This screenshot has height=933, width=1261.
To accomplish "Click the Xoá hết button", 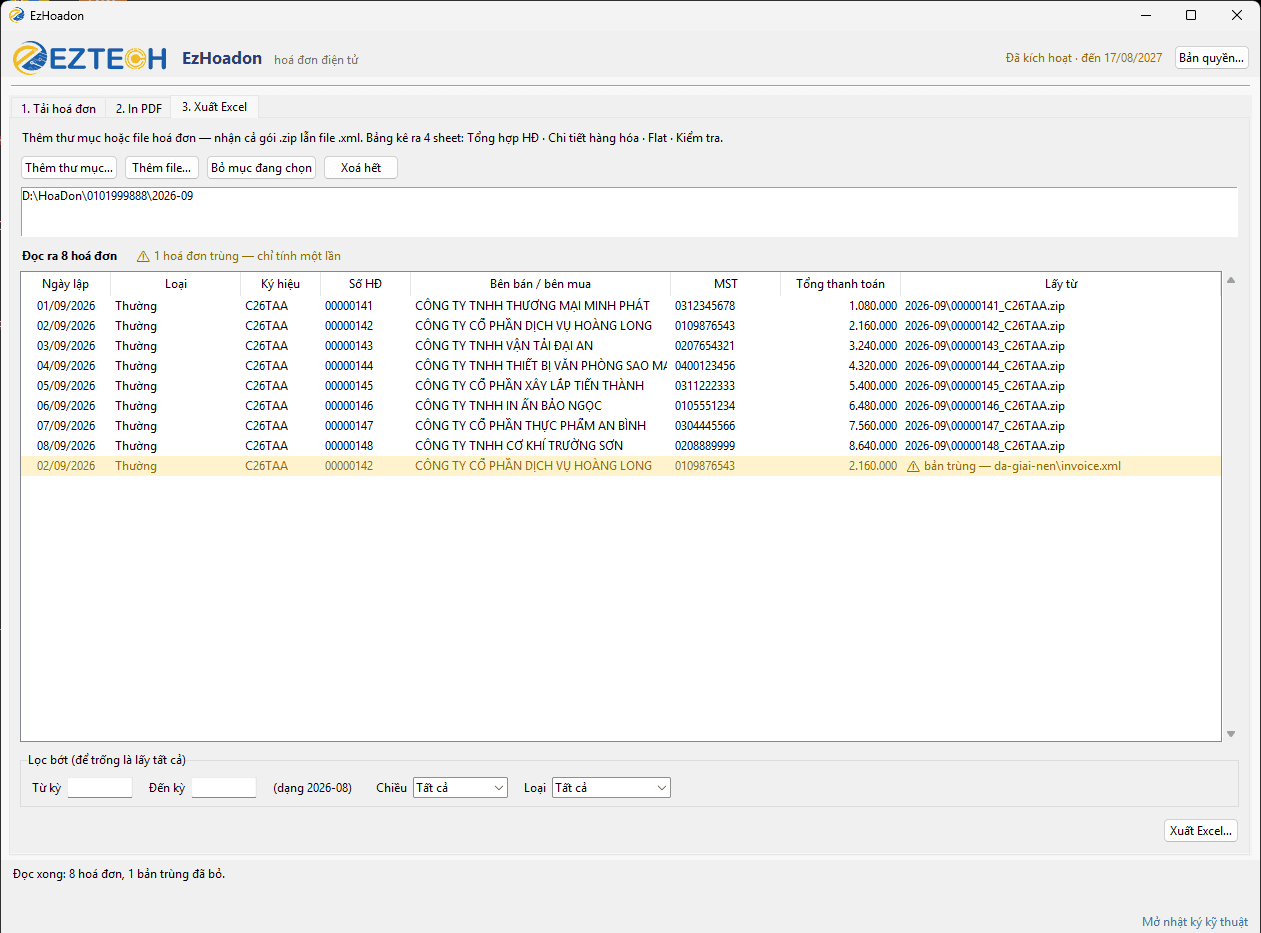I will point(361,168).
